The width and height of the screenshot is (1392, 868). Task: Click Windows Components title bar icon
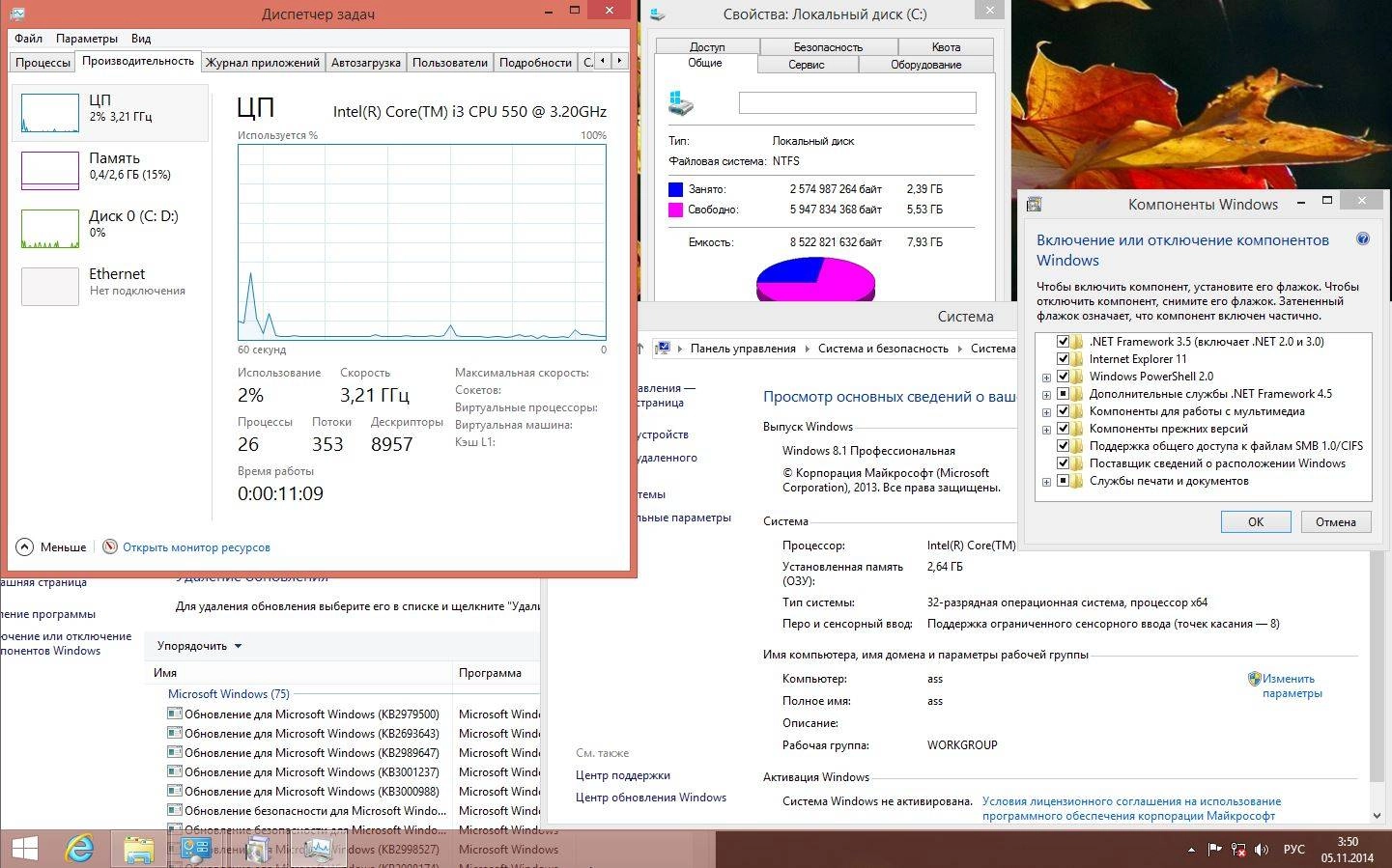pyautogui.click(x=1034, y=205)
